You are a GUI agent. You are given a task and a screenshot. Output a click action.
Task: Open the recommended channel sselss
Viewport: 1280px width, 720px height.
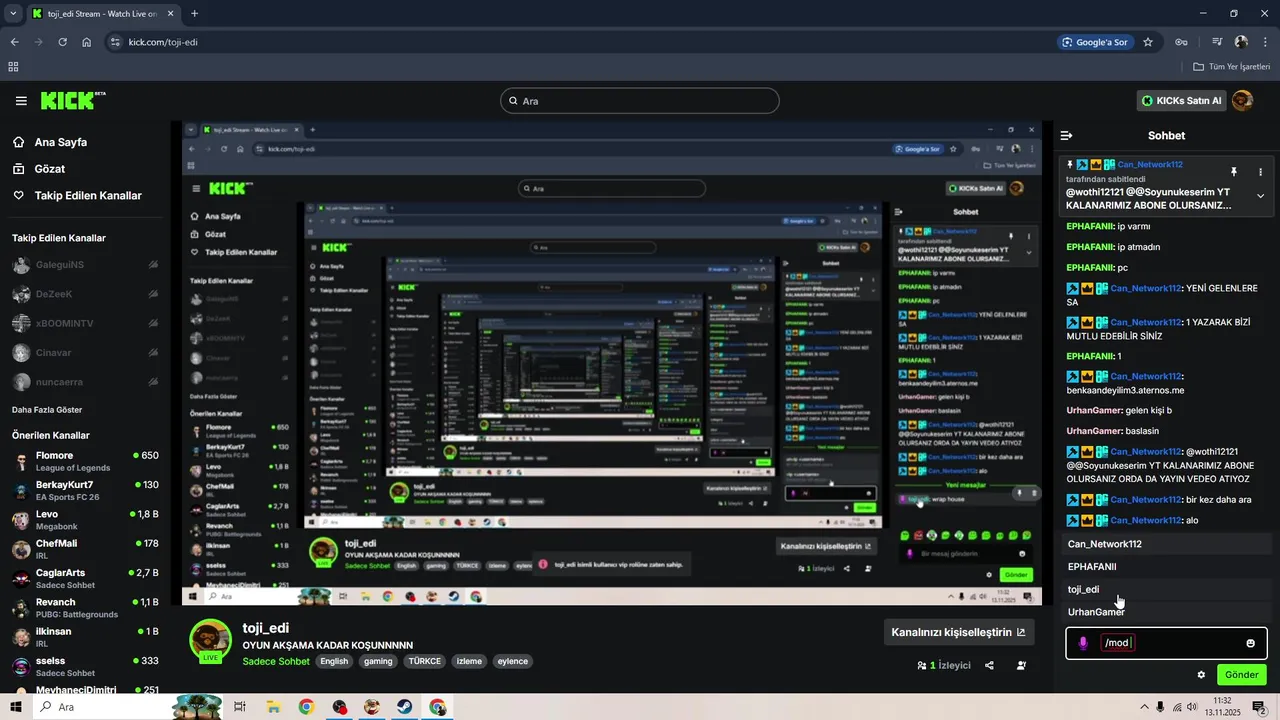[x=85, y=666]
